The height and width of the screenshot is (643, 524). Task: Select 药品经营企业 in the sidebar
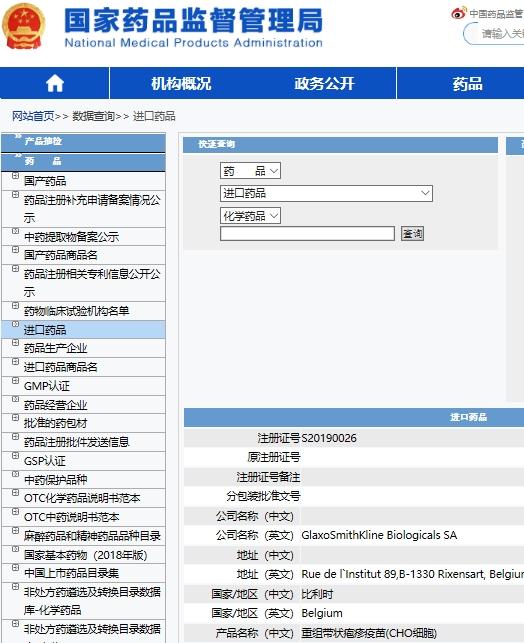coord(56,405)
